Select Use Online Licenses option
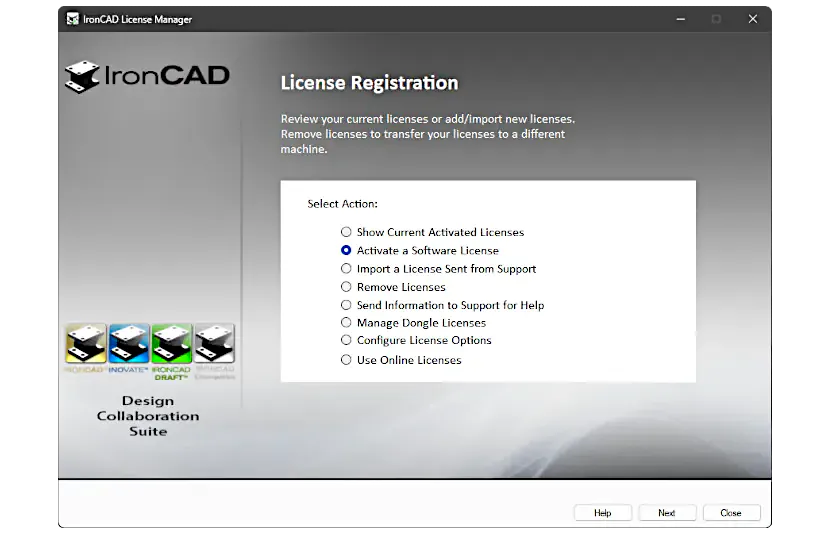Viewport: 831px width, 535px height. click(x=346, y=359)
